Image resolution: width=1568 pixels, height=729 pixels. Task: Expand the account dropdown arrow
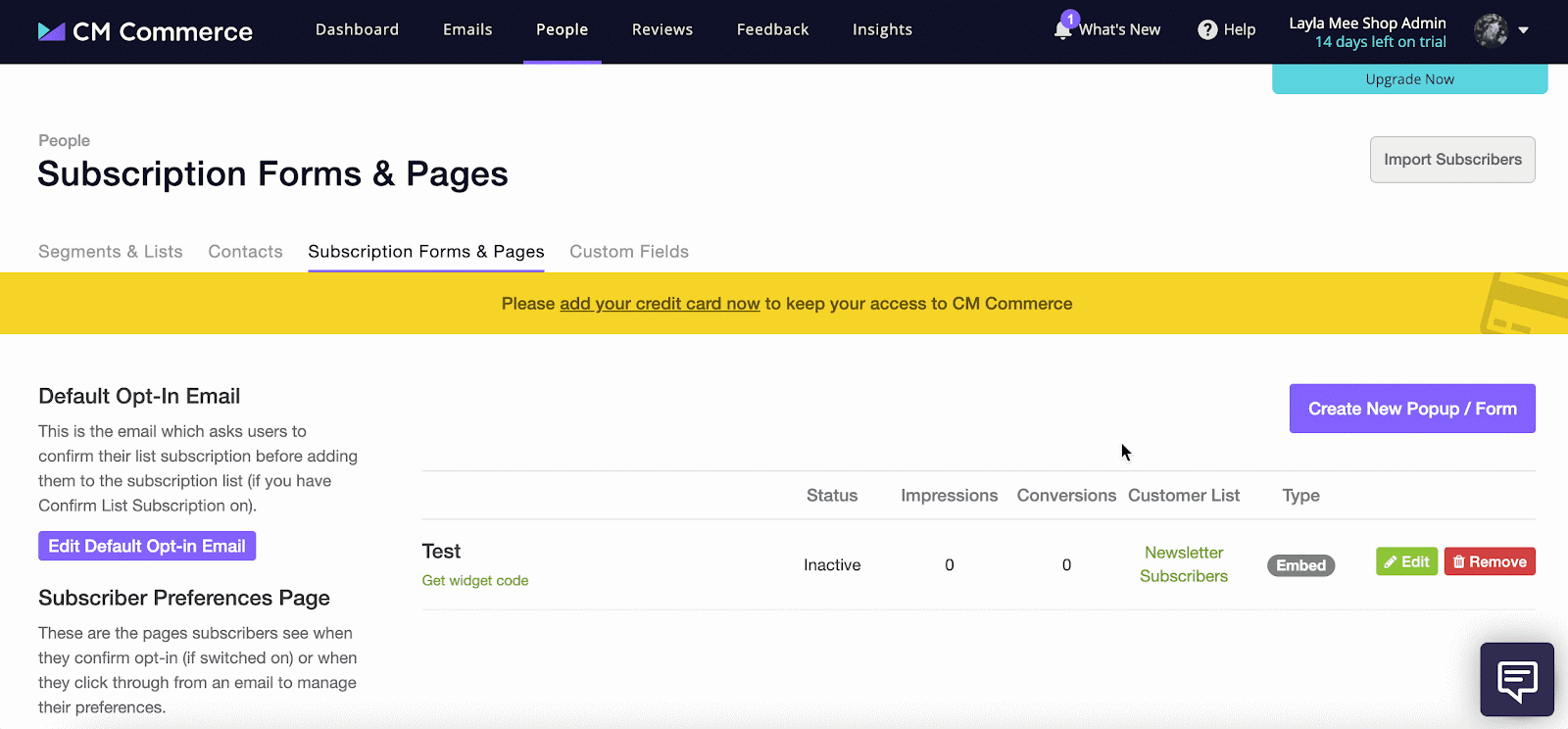pyautogui.click(x=1524, y=30)
